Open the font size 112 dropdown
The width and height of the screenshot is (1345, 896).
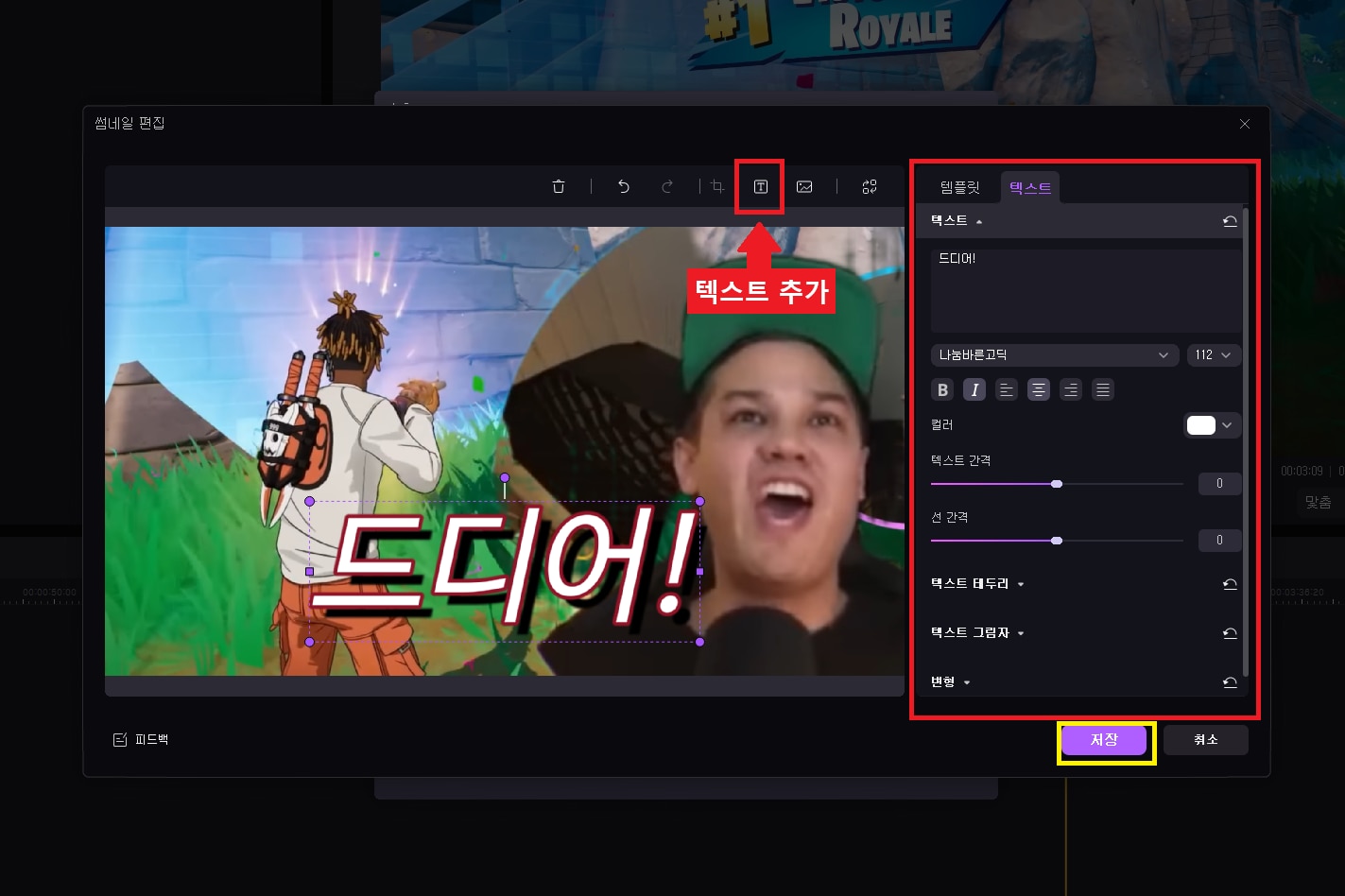point(1214,355)
